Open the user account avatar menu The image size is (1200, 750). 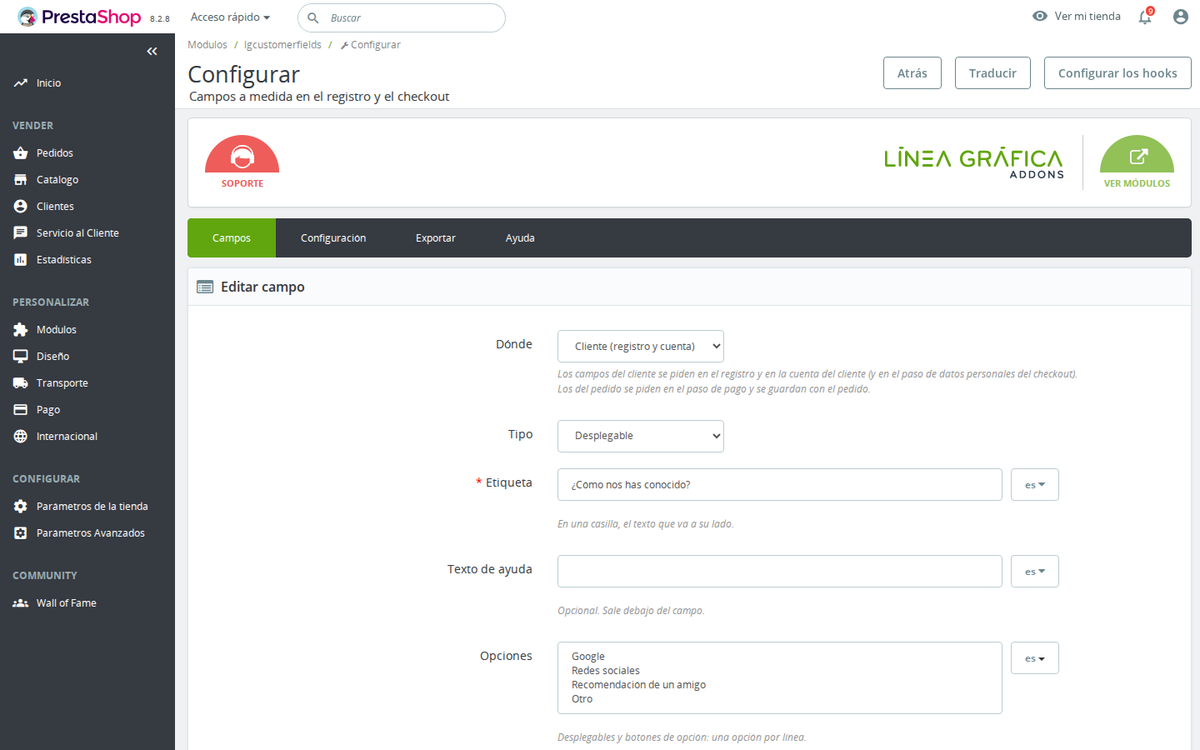pyautogui.click(x=1179, y=17)
